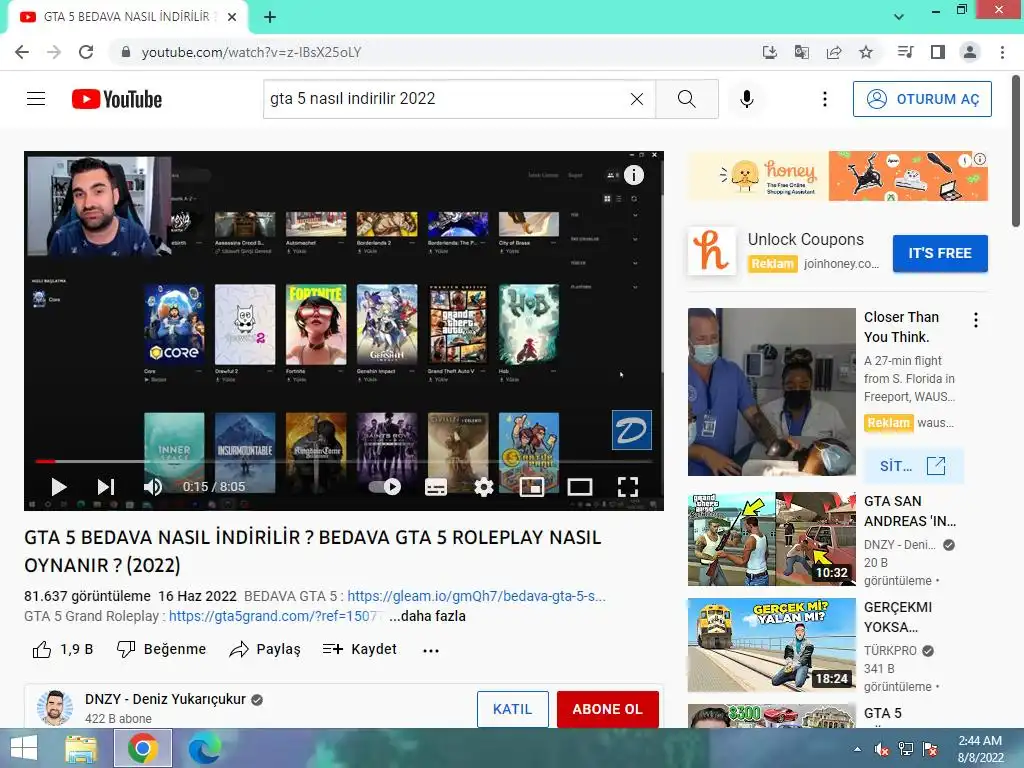
Task: Click TÜRKPRO channel name
Action: [x=890, y=650]
